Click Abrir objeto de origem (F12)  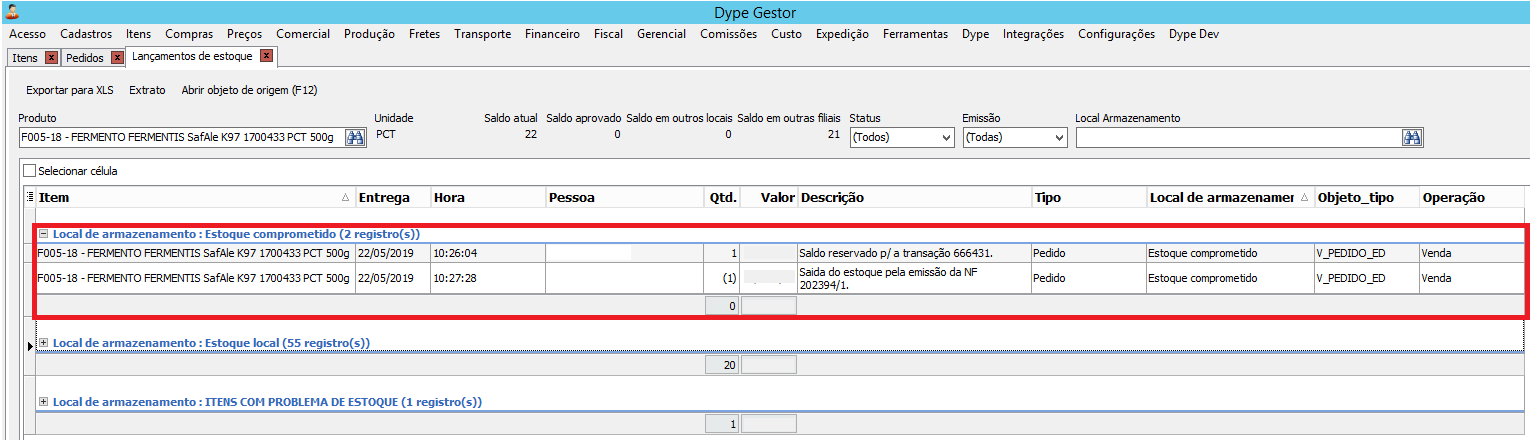pos(249,90)
